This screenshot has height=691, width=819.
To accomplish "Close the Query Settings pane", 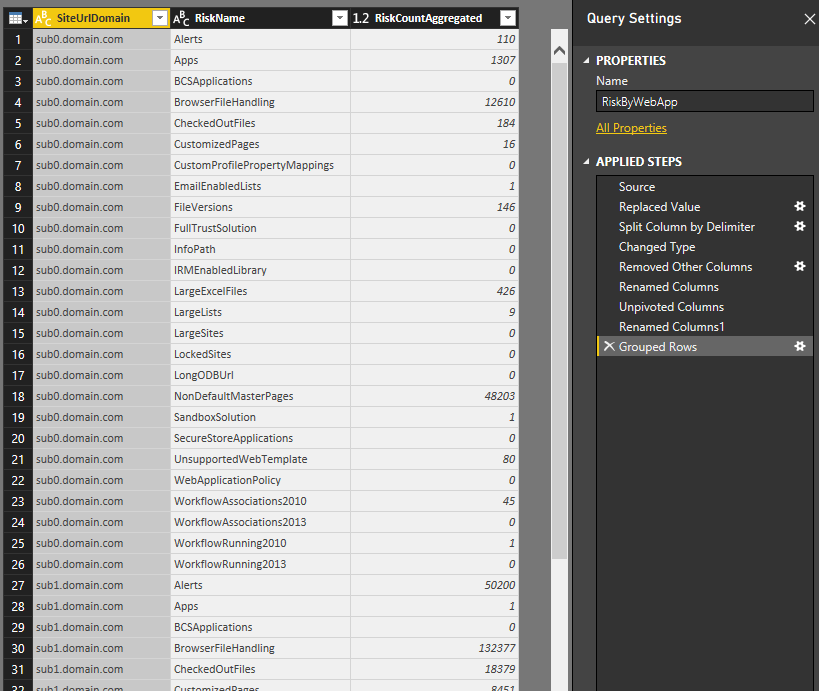I will tap(809, 19).
